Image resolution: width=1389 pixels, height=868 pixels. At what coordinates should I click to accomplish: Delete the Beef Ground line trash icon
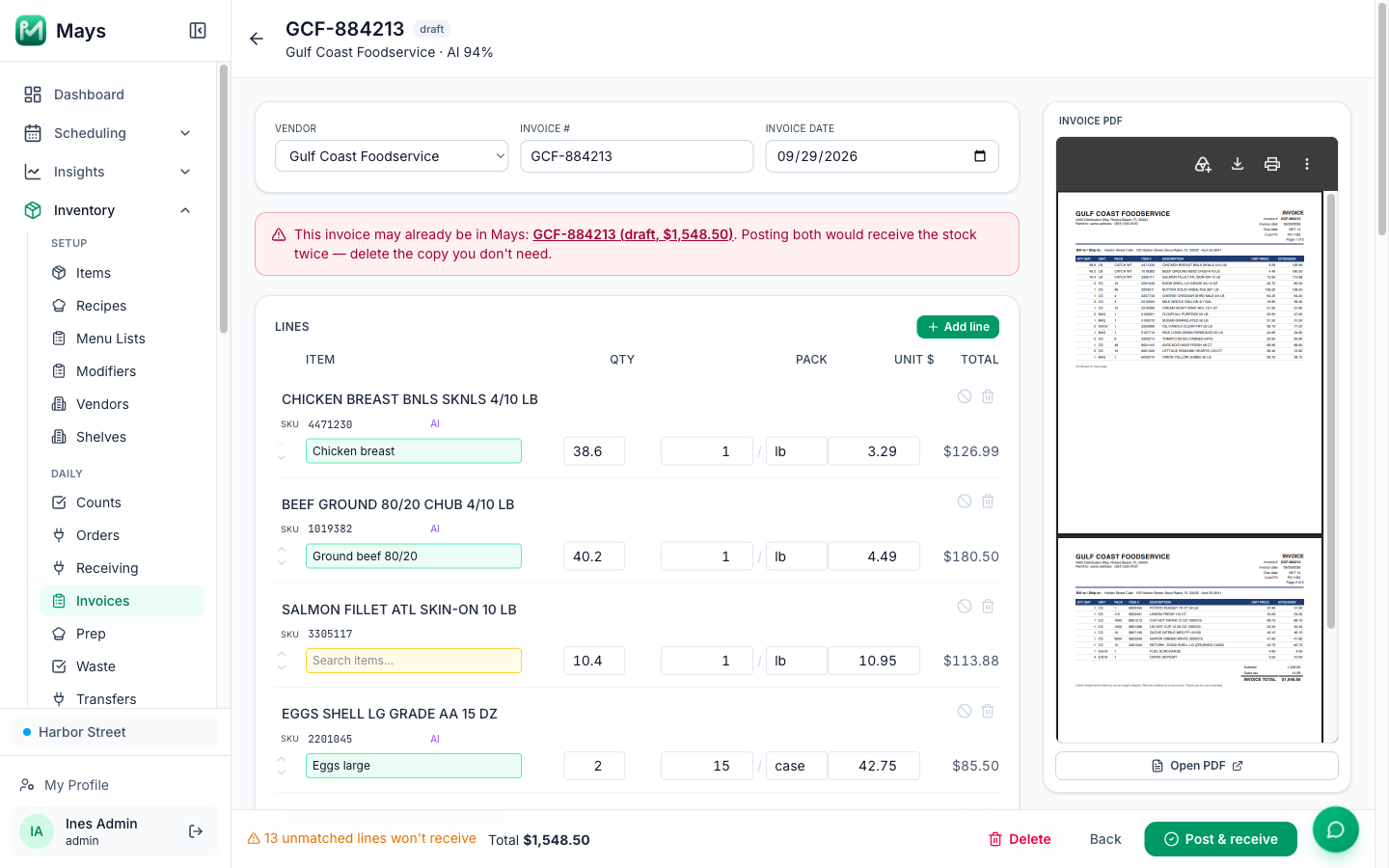tap(988, 502)
